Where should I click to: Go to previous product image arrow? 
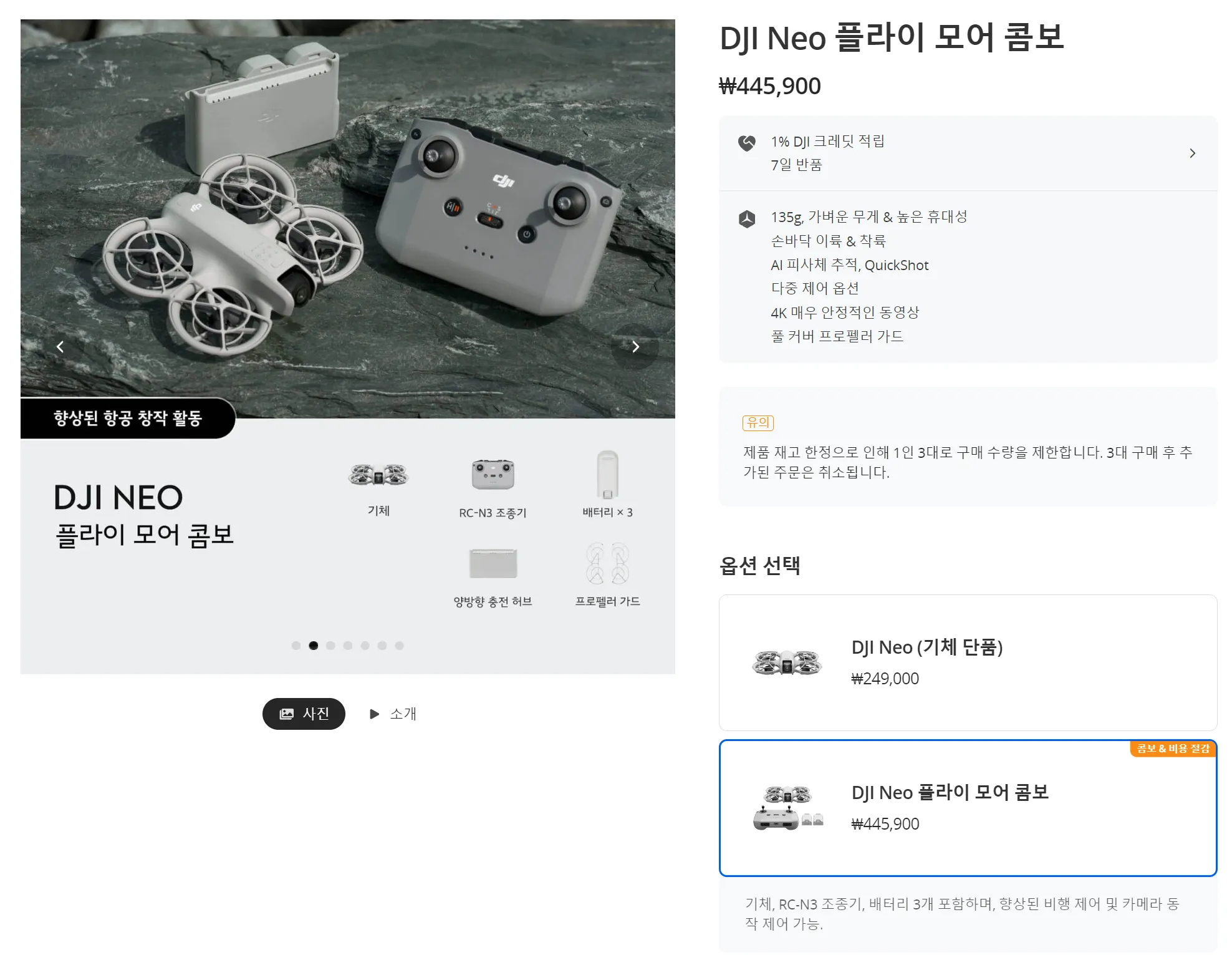[60, 347]
